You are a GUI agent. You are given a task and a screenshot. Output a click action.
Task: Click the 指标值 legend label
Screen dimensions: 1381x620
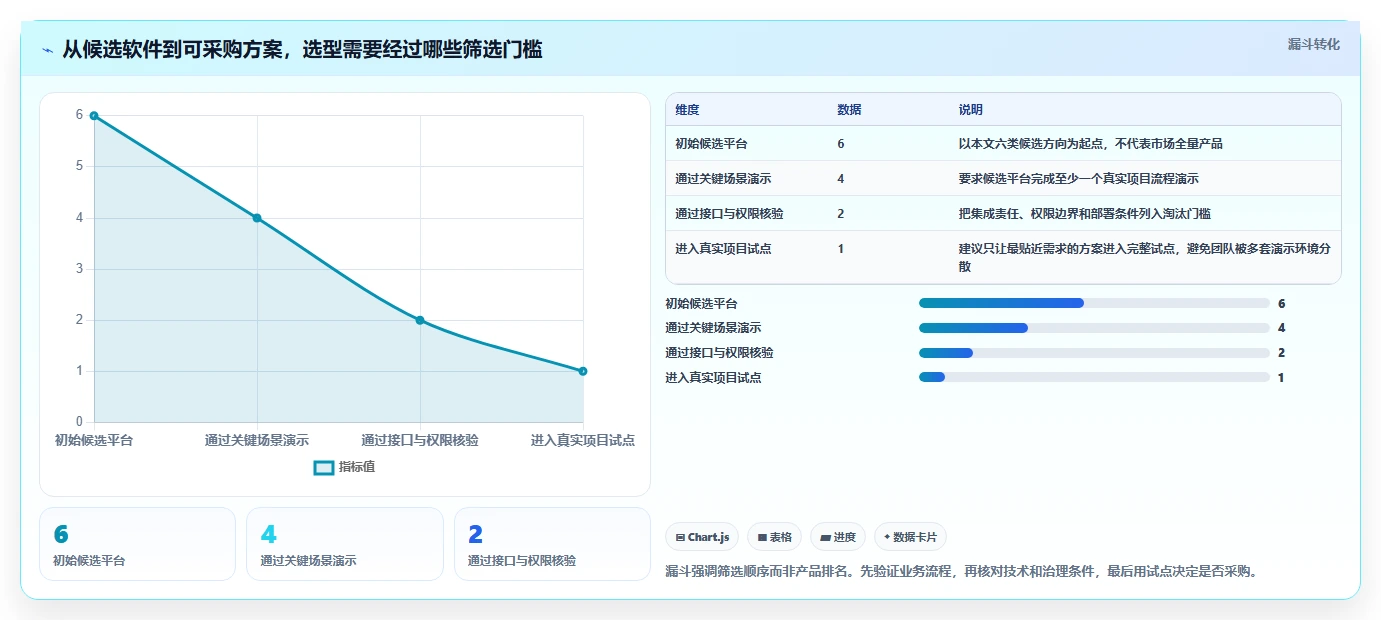click(x=357, y=467)
